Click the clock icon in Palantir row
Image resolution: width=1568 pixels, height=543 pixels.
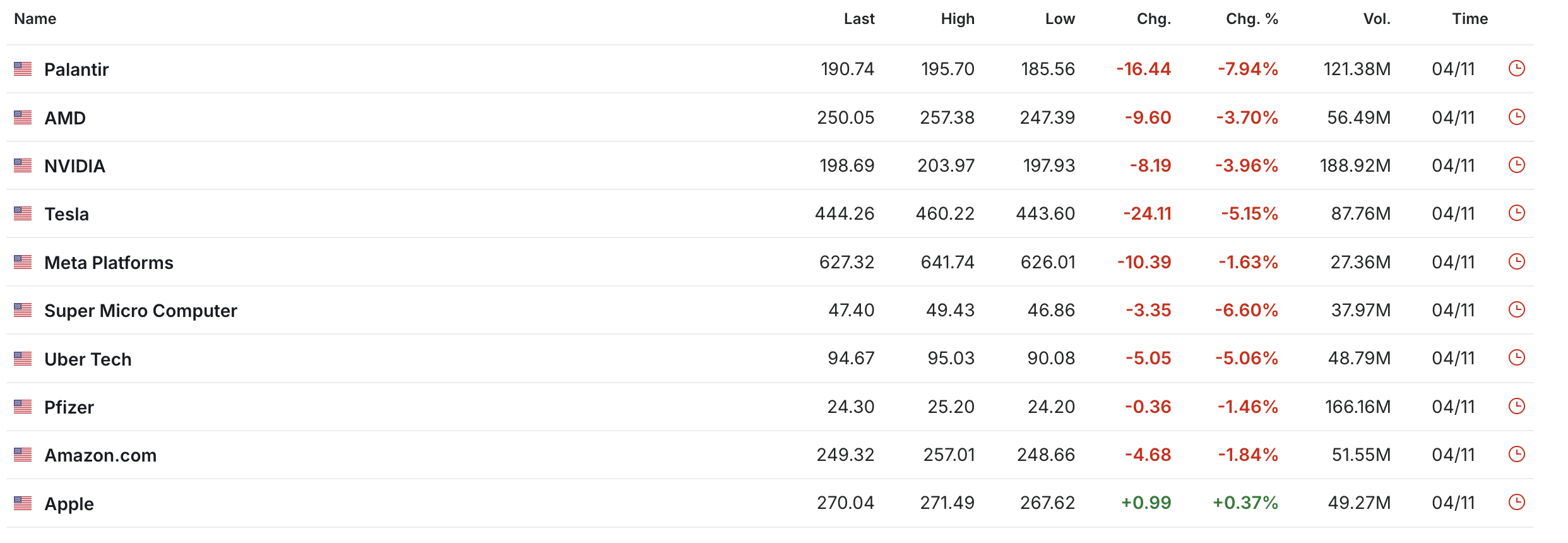(1516, 68)
